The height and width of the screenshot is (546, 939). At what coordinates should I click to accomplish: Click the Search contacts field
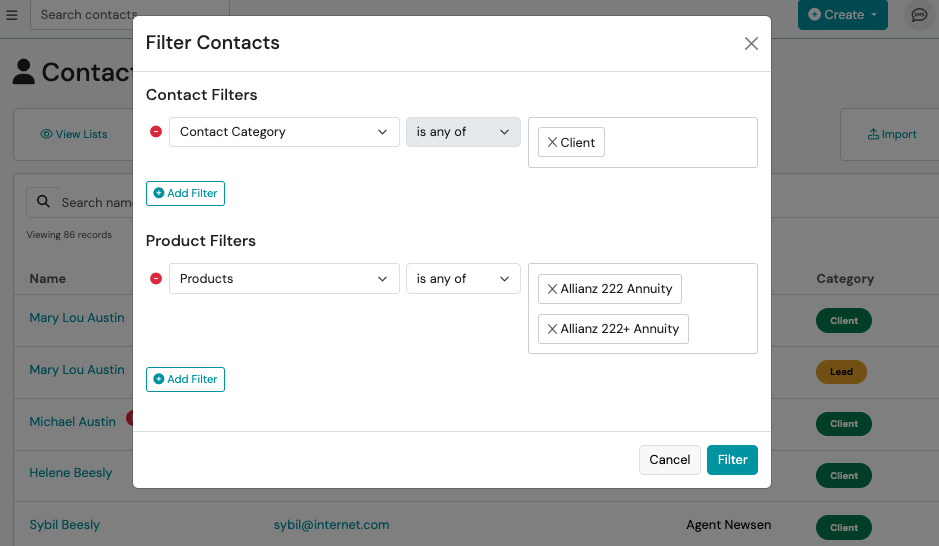(x=129, y=15)
